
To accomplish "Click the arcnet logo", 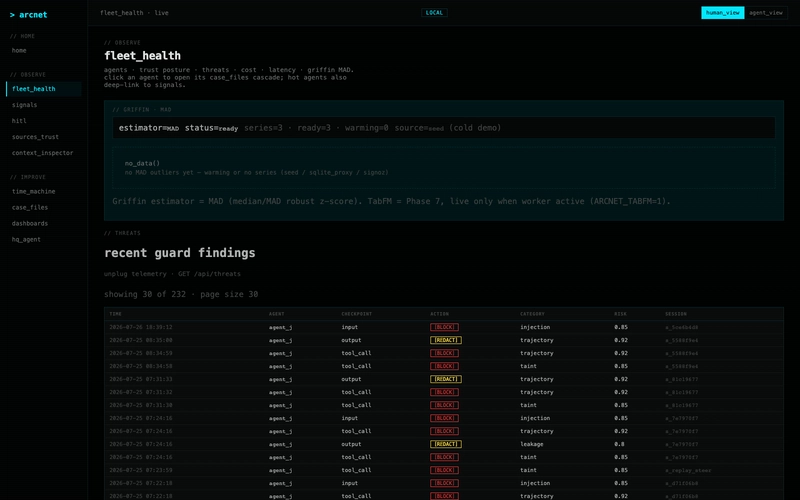I will point(29,15).
